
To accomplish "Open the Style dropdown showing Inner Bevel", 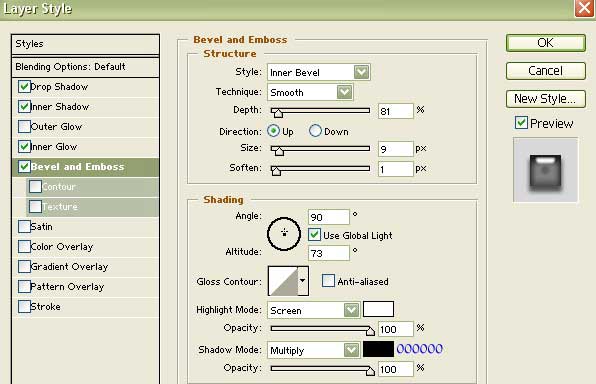I will [x=319, y=72].
